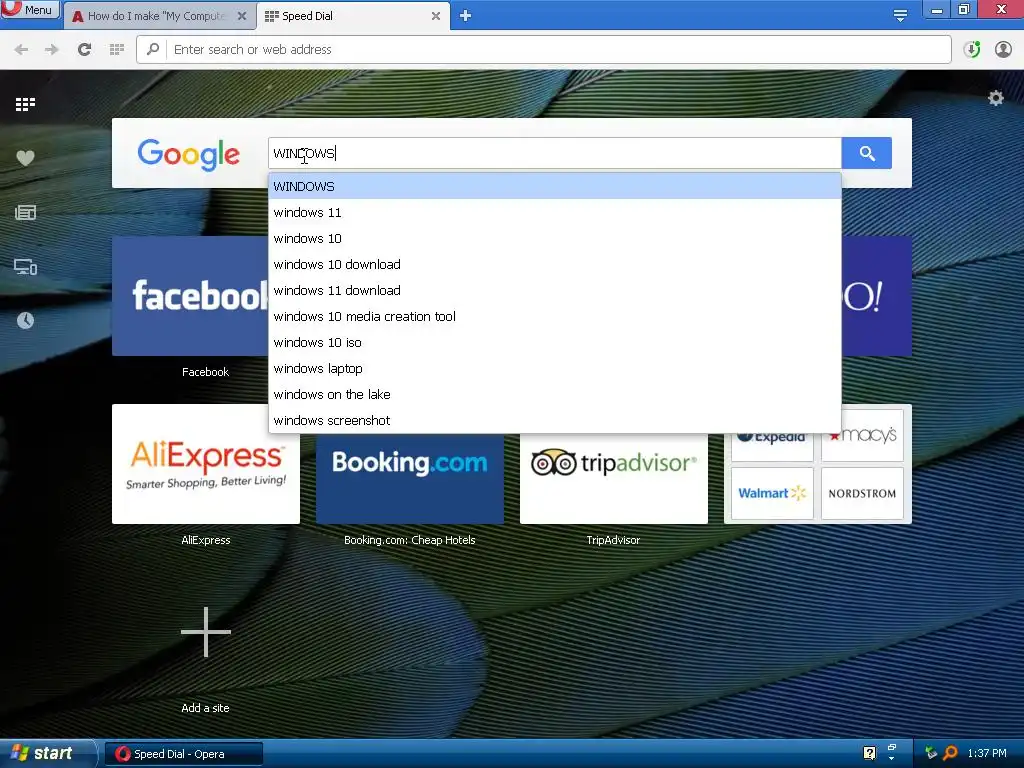Open the Opera Menu button

point(30,9)
